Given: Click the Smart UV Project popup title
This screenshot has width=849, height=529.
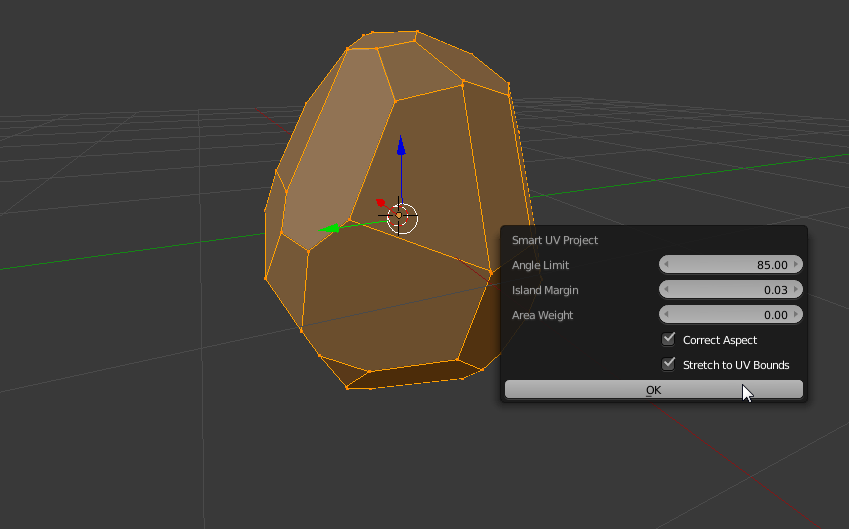Looking at the screenshot, I should click(555, 240).
